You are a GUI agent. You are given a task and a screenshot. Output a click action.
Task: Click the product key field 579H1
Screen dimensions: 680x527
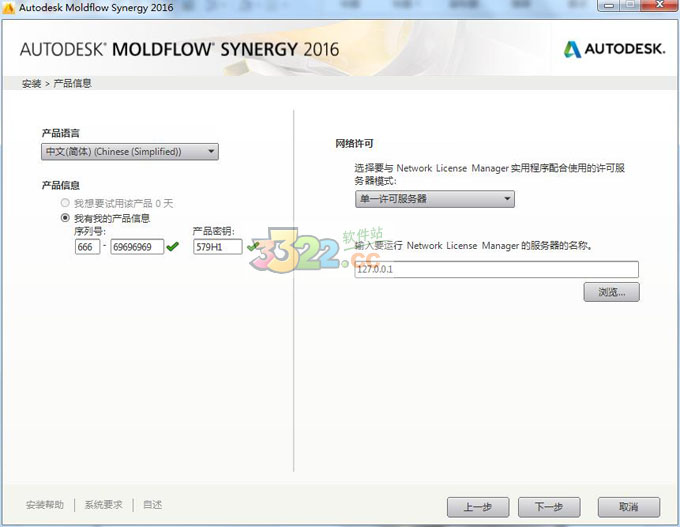(x=217, y=247)
